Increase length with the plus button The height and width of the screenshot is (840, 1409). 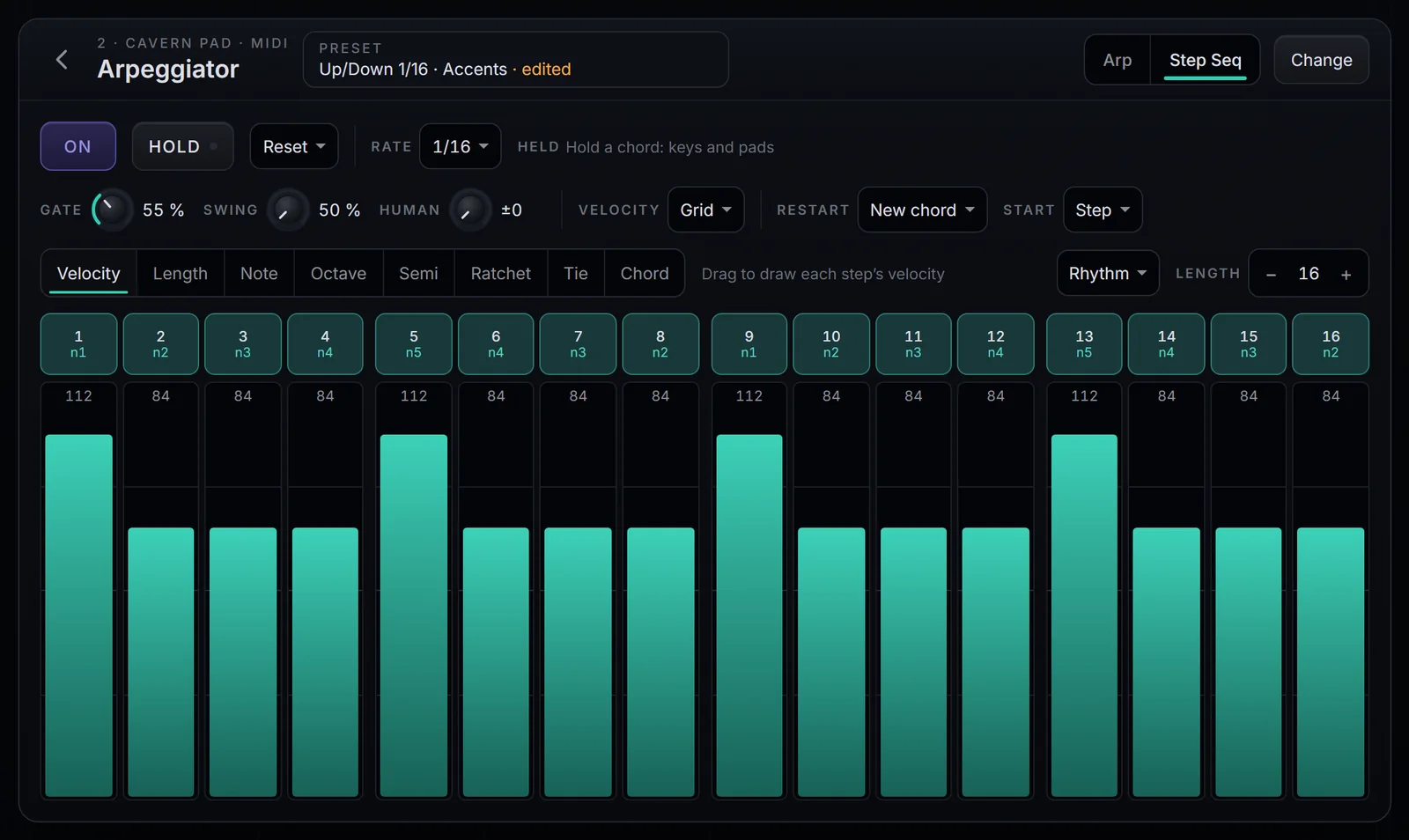pos(1346,275)
